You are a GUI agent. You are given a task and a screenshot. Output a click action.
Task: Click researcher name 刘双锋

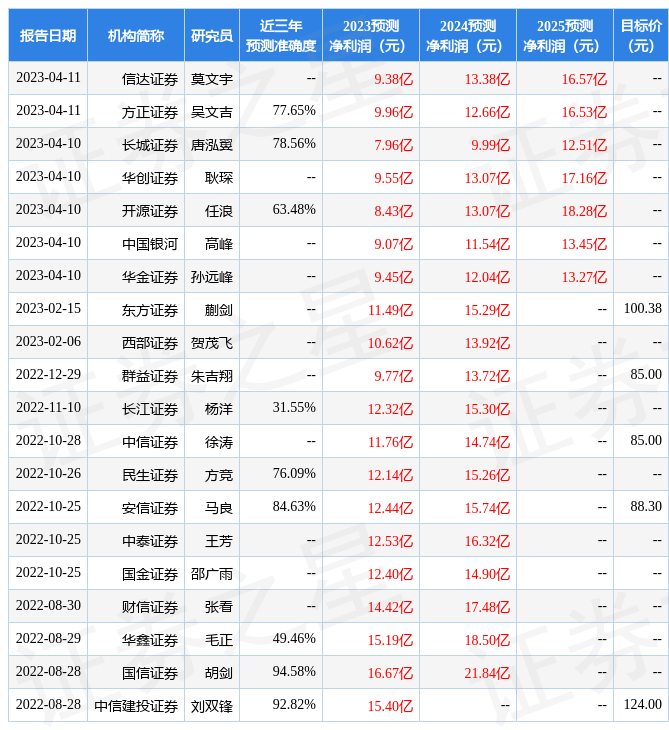[x=212, y=707]
